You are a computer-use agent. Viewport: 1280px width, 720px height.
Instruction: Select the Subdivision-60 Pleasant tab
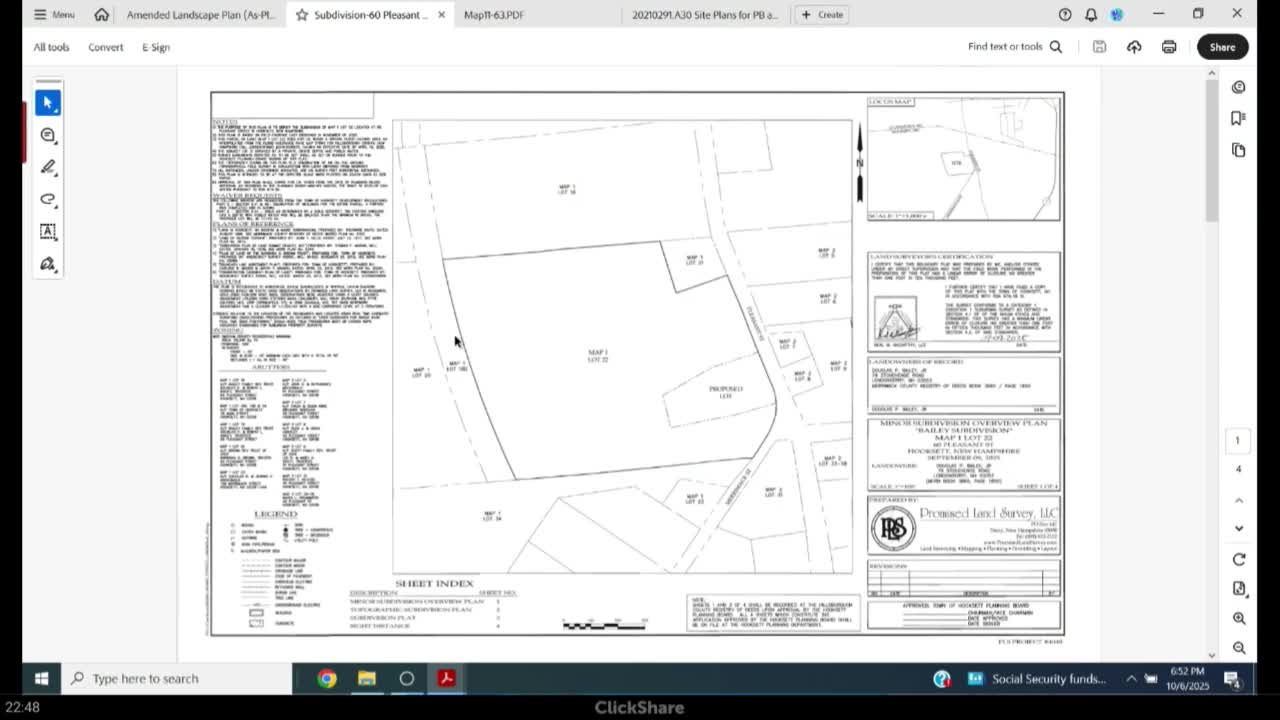pos(370,15)
